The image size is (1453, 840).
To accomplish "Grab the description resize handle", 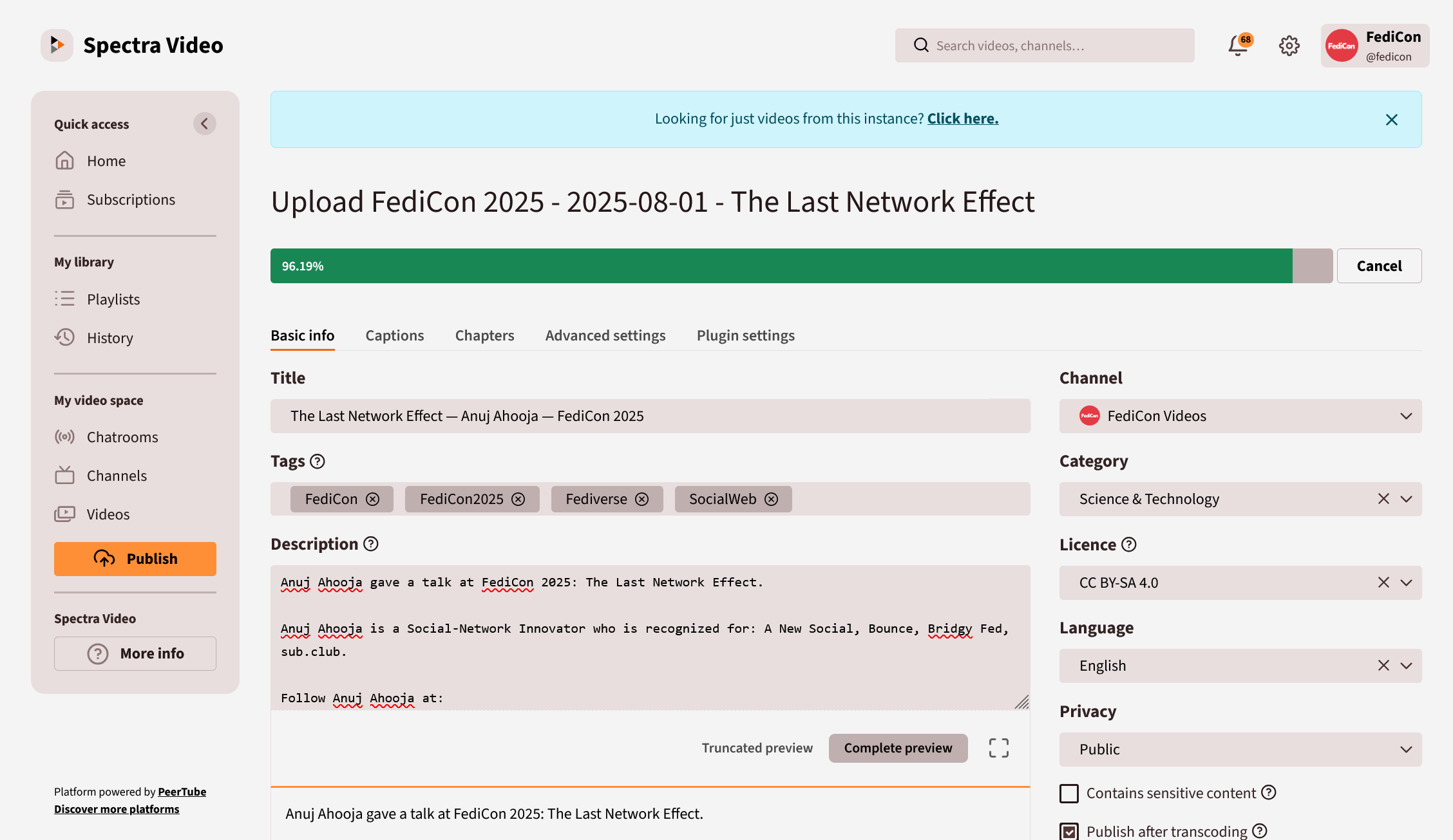I will [1022, 702].
